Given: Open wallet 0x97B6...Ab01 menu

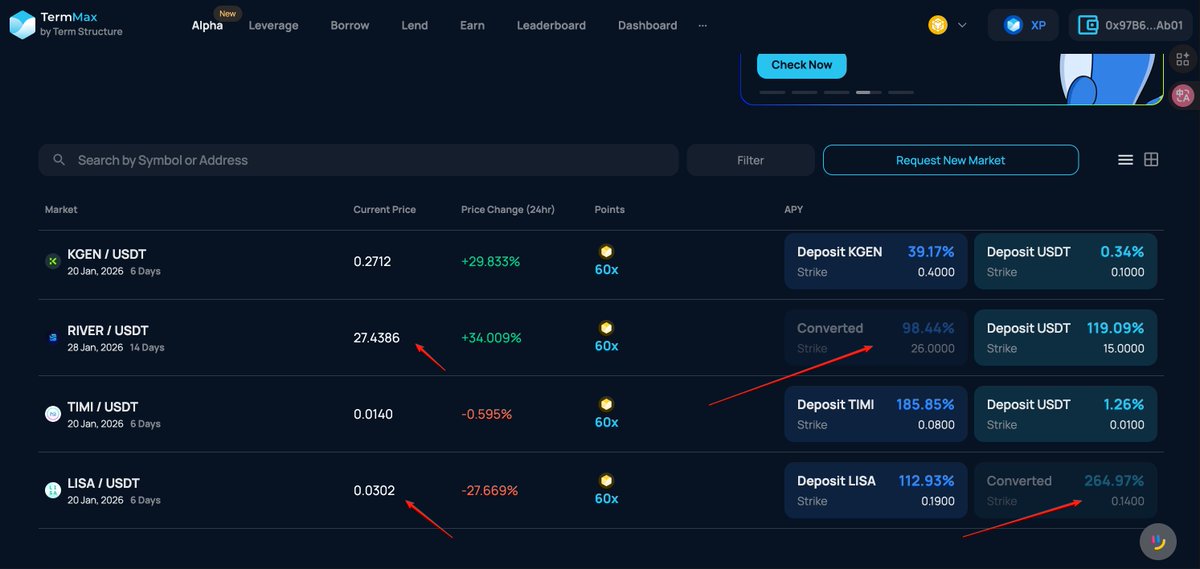Looking at the screenshot, I should point(1130,25).
